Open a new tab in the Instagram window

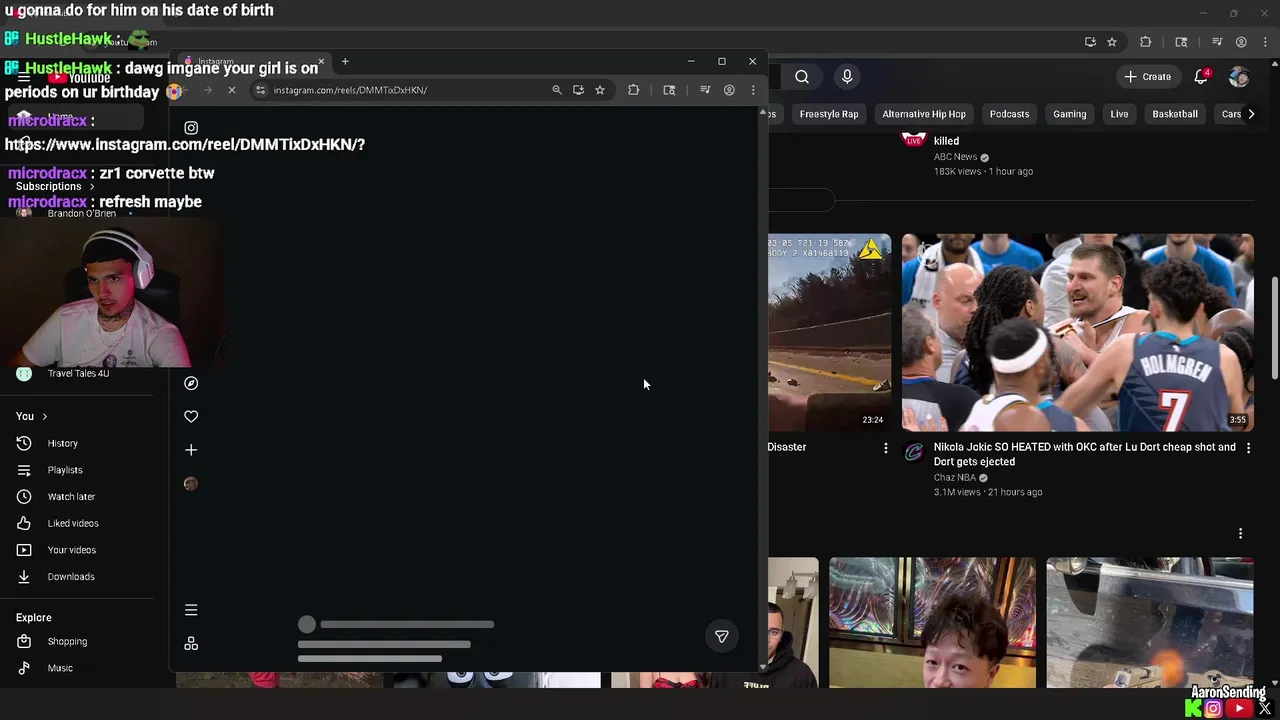point(345,62)
